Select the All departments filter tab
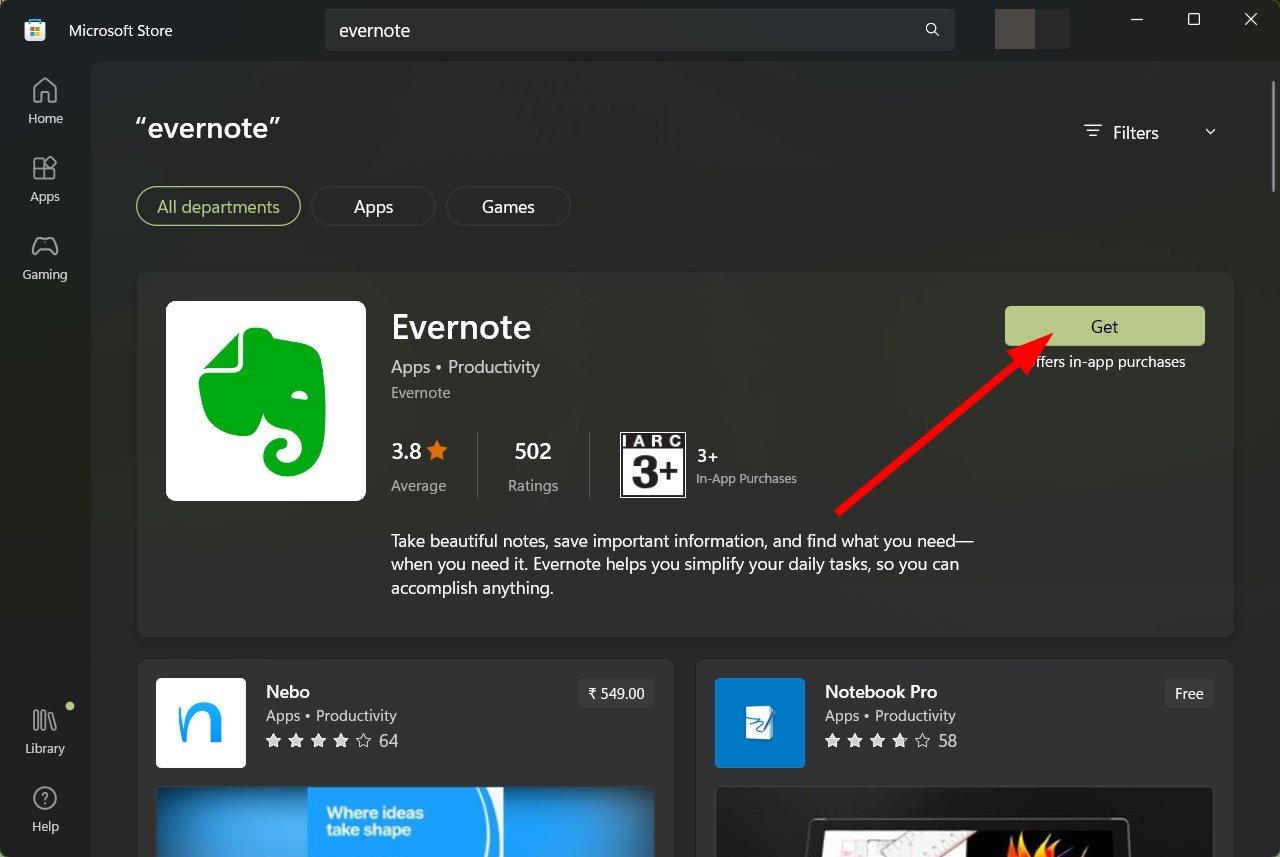Viewport: 1280px width, 857px height. 218,207
